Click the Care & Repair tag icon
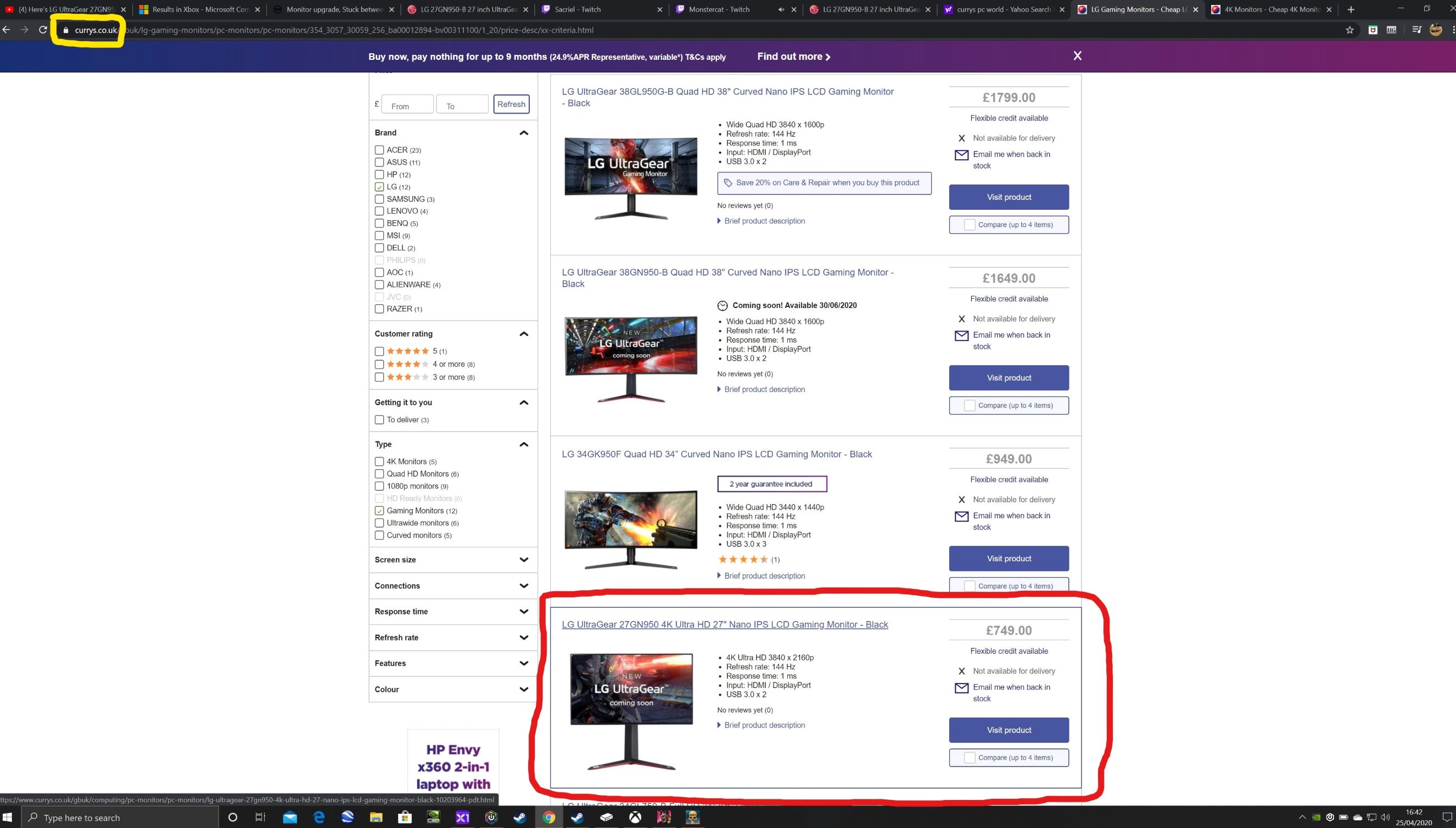 727,183
